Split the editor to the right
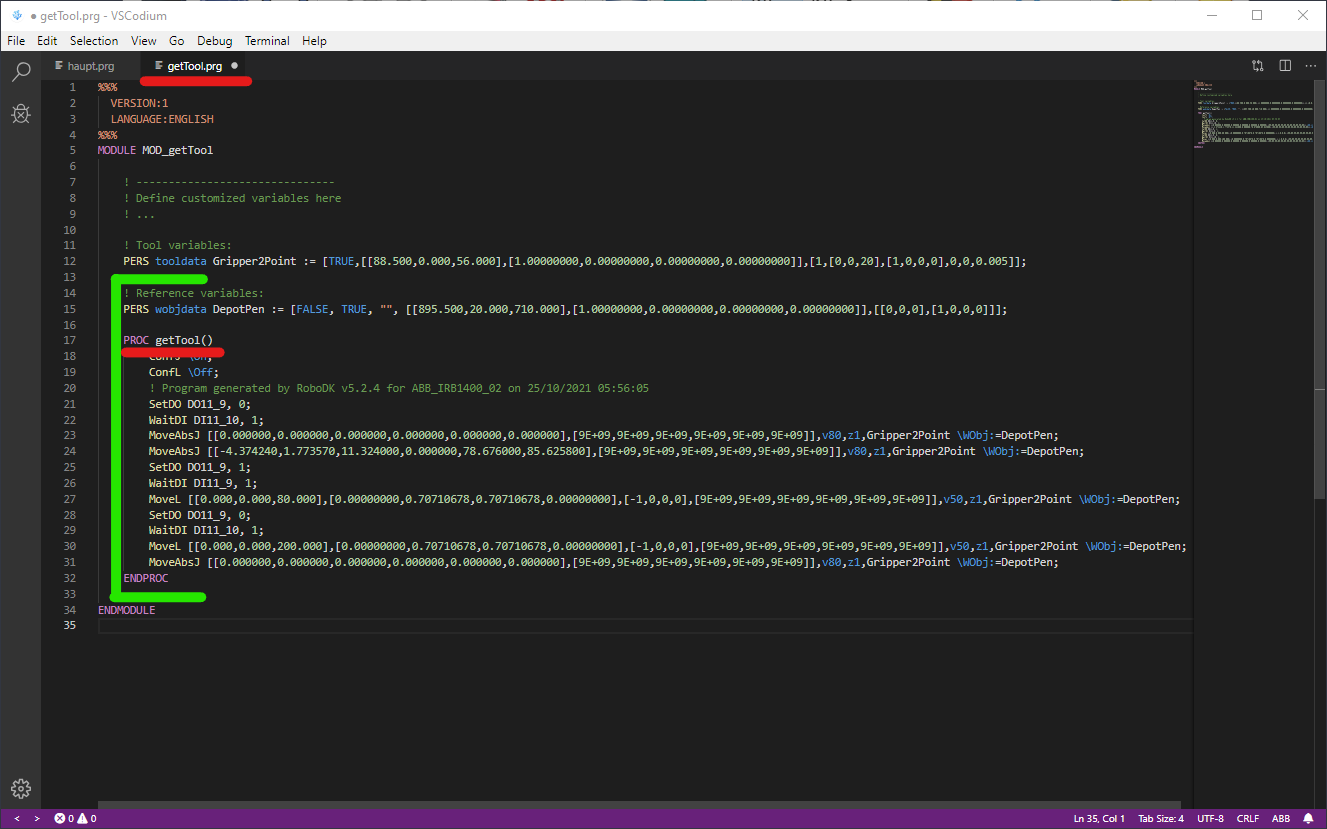 click(1284, 66)
